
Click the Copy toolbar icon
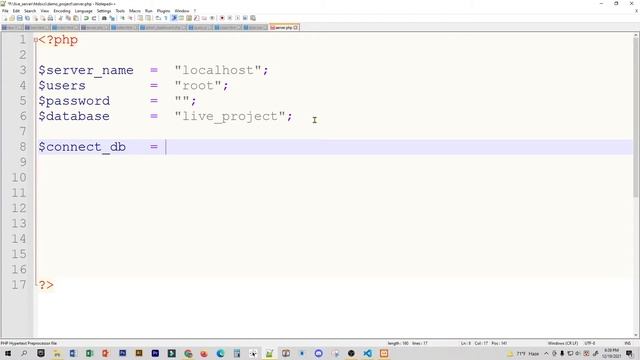pos(68,18)
